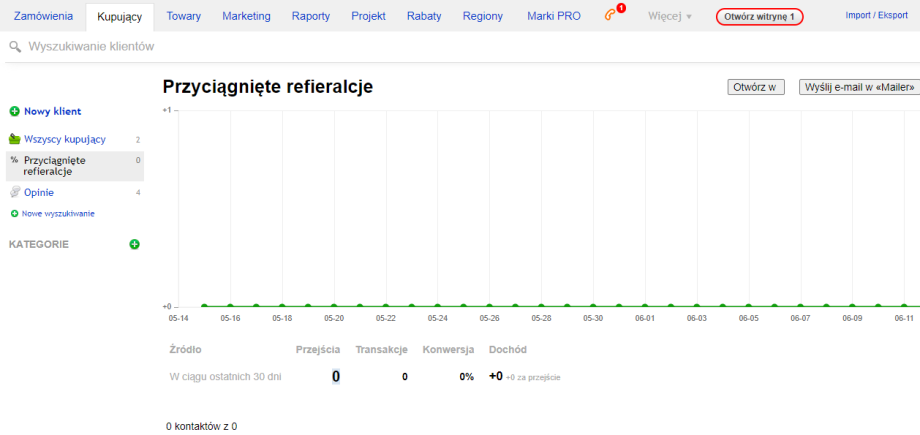Switch to the Towary tab
Image resolution: width=920 pixels, height=435 pixels.
184,17
